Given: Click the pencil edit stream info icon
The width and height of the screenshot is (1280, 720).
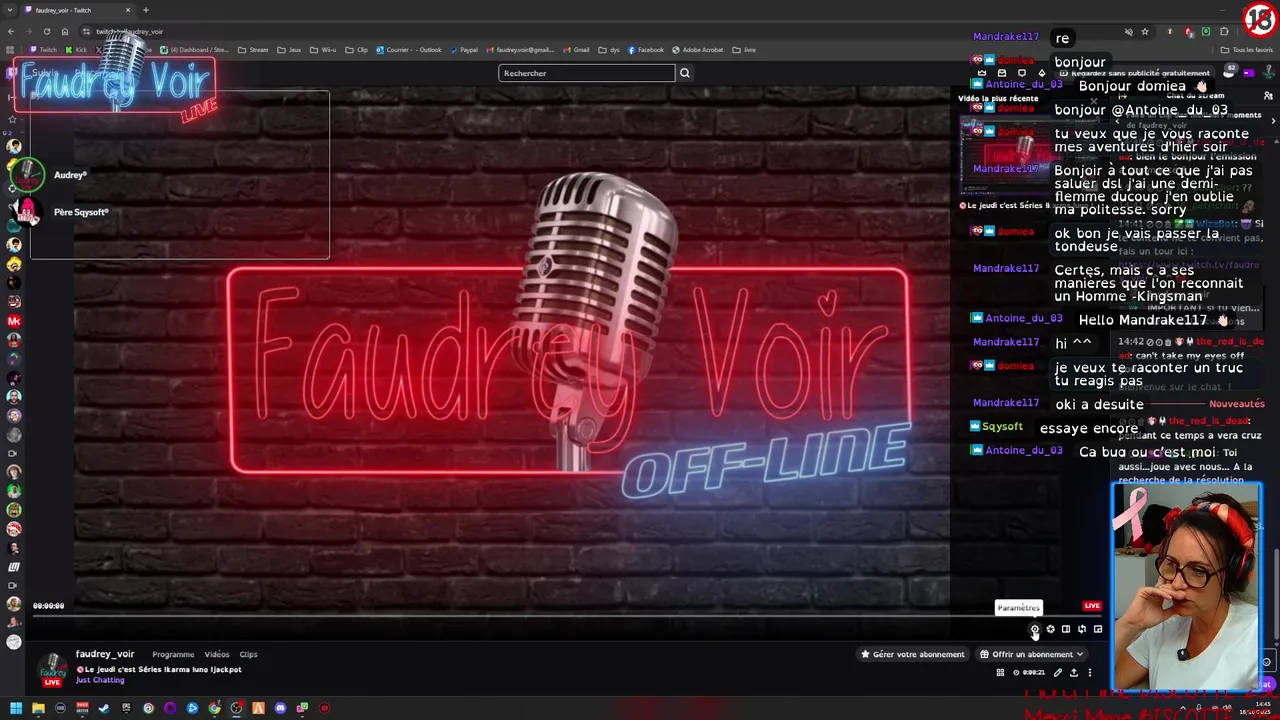Looking at the screenshot, I should pos(1057,673).
